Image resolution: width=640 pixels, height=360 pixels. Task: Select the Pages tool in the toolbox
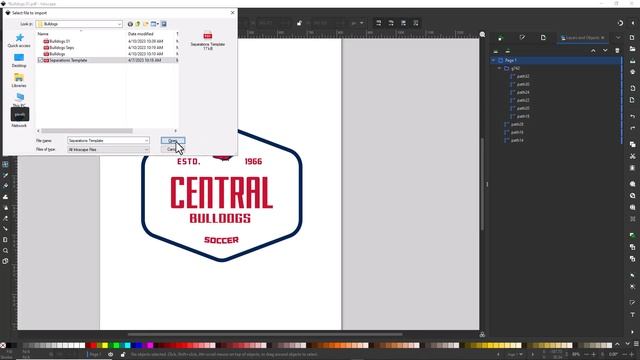tap(5, 261)
